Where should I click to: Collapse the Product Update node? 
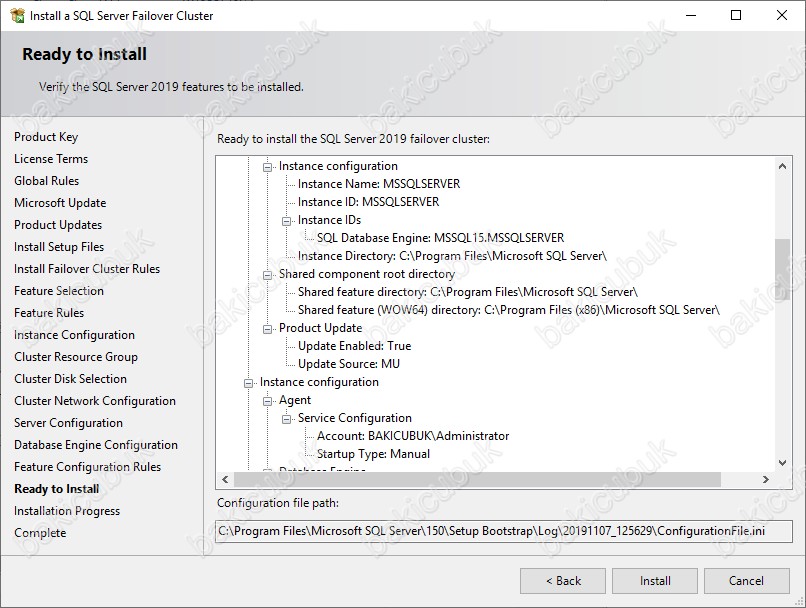tap(267, 328)
